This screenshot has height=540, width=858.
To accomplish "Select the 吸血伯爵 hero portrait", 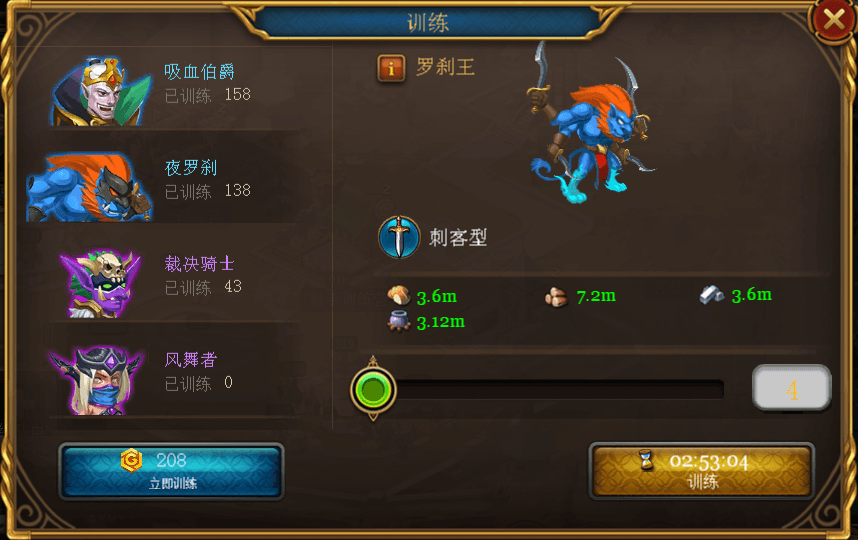I will click(102, 91).
